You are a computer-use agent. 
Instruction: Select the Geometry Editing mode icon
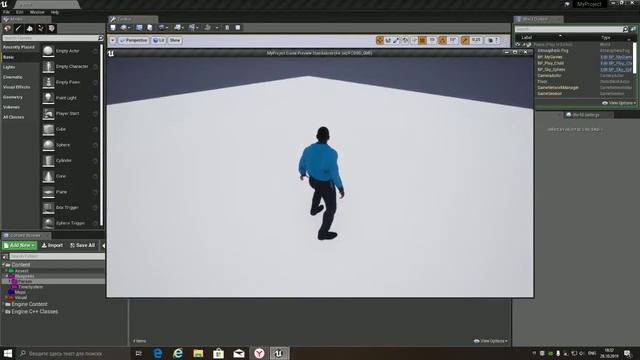coord(51,28)
